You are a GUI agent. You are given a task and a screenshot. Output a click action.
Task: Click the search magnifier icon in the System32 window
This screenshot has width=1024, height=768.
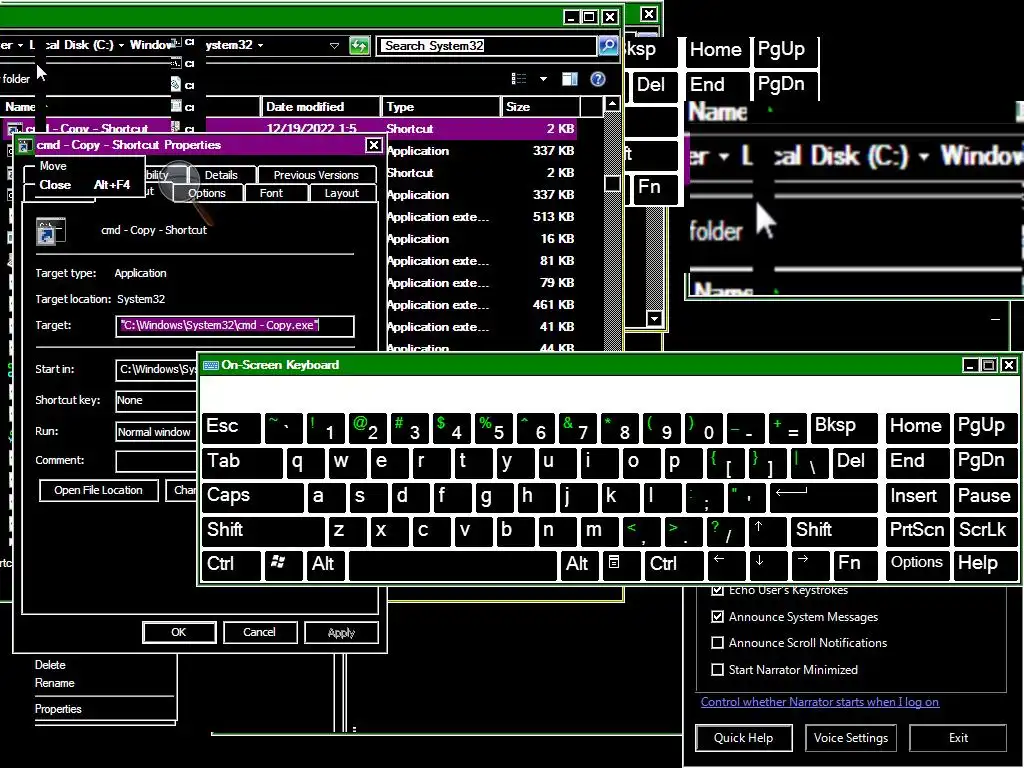click(608, 46)
